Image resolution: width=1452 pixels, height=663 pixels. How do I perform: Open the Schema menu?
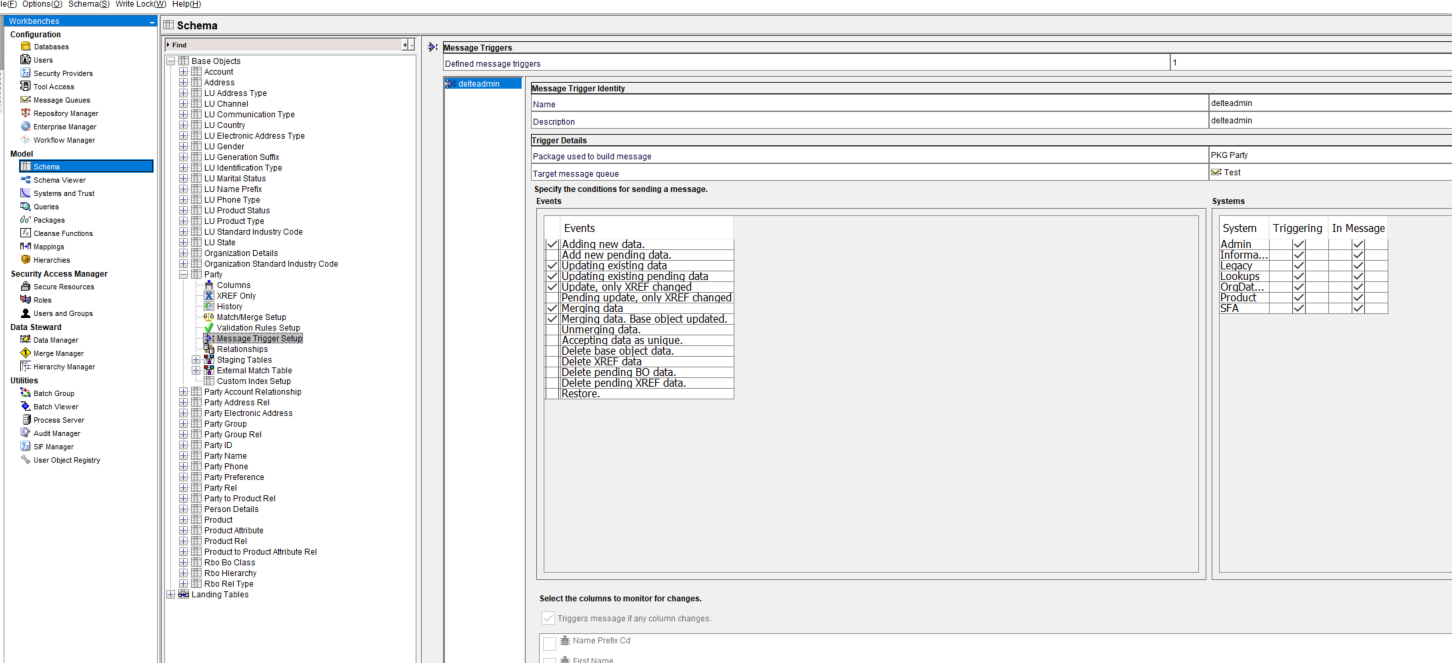pos(89,4)
